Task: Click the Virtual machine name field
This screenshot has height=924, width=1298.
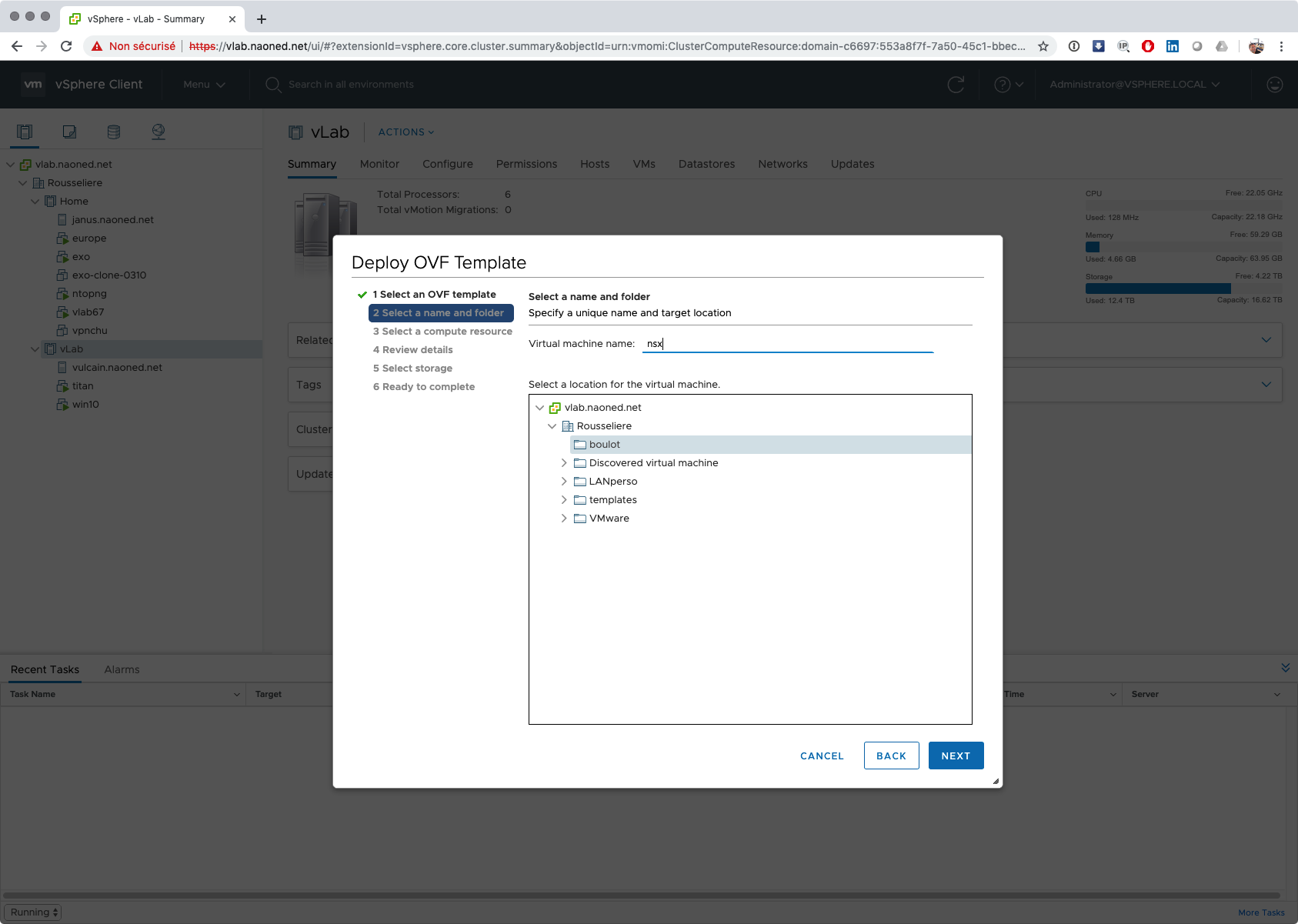Action: coord(788,344)
